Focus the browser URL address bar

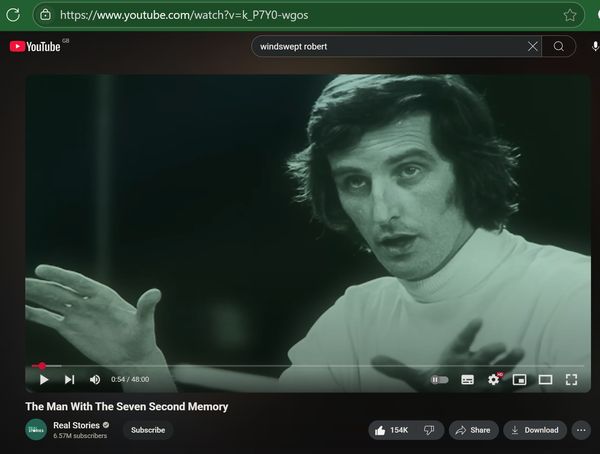click(x=308, y=15)
